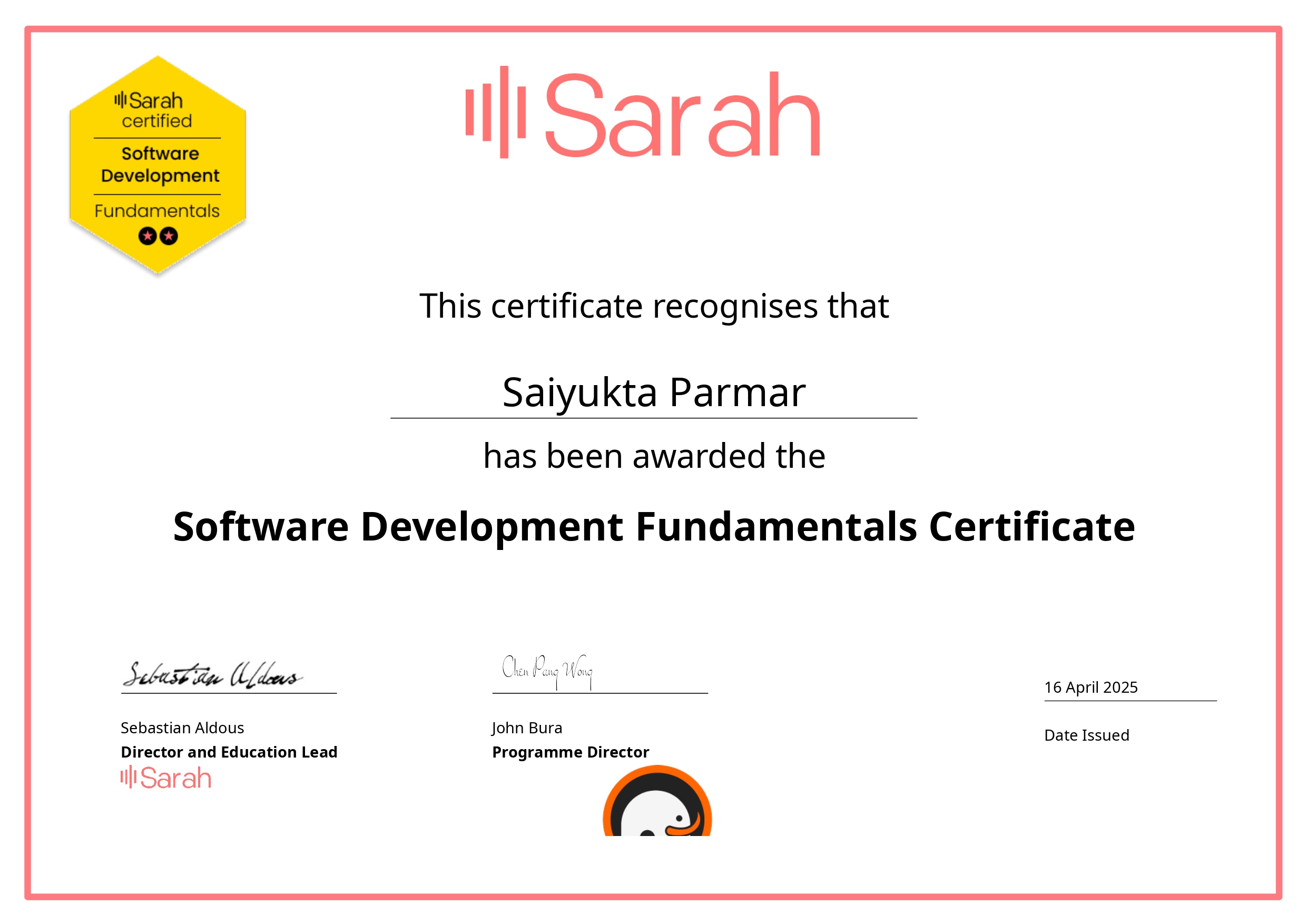Select the text 'This certificate recognises that'
1307x924 pixels.
(655, 306)
